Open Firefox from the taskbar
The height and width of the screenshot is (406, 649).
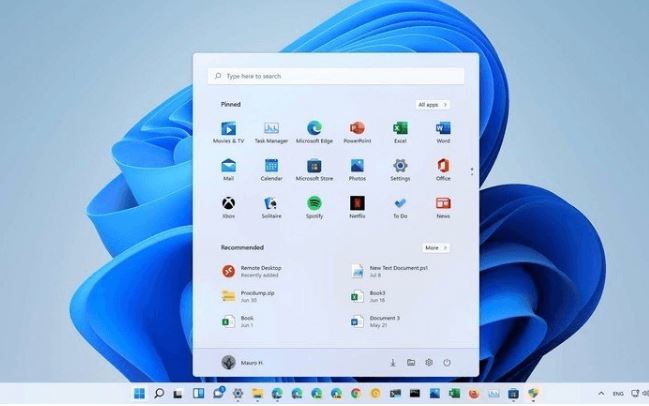tap(474, 394)
